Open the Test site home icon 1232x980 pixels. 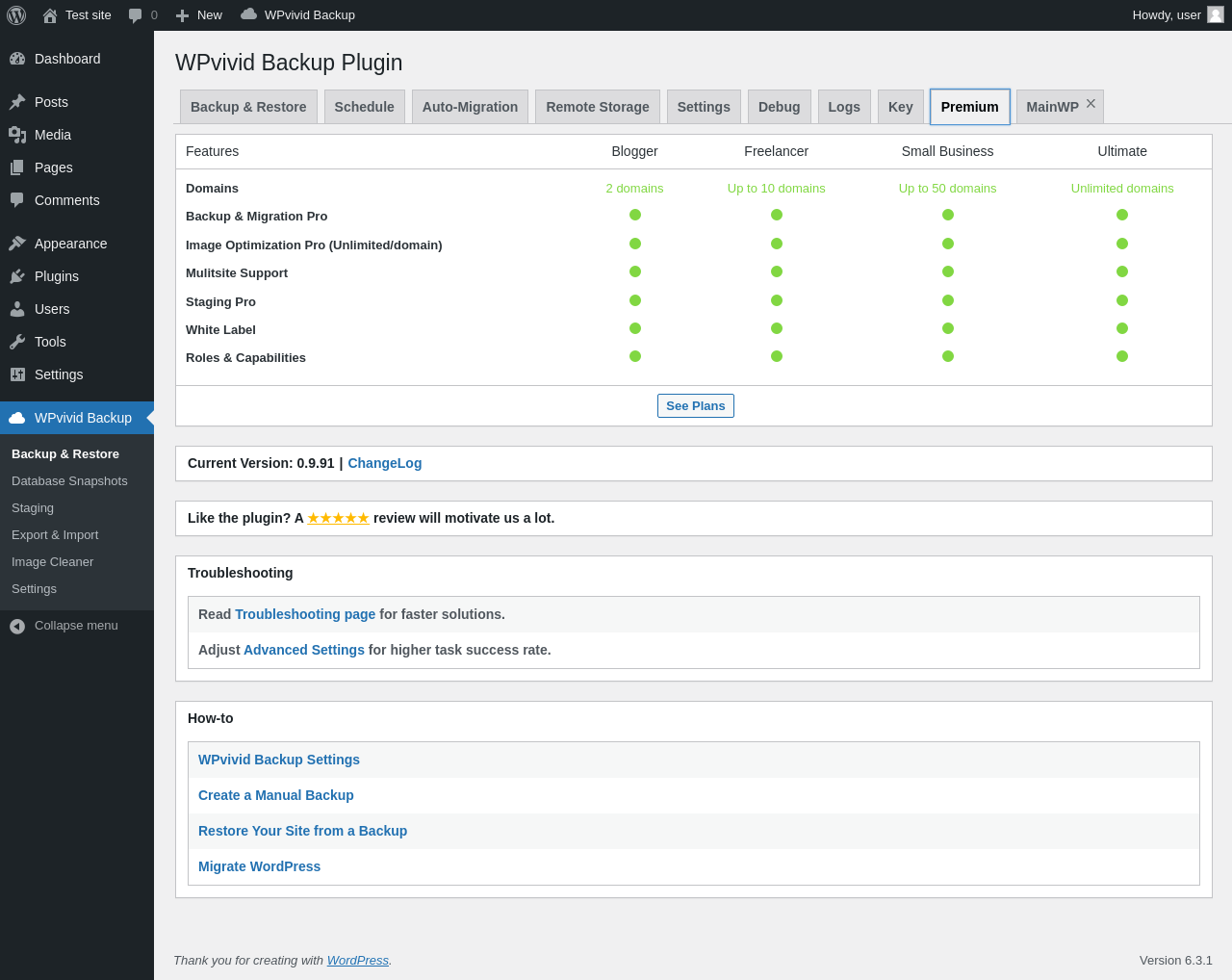point(50,15)
